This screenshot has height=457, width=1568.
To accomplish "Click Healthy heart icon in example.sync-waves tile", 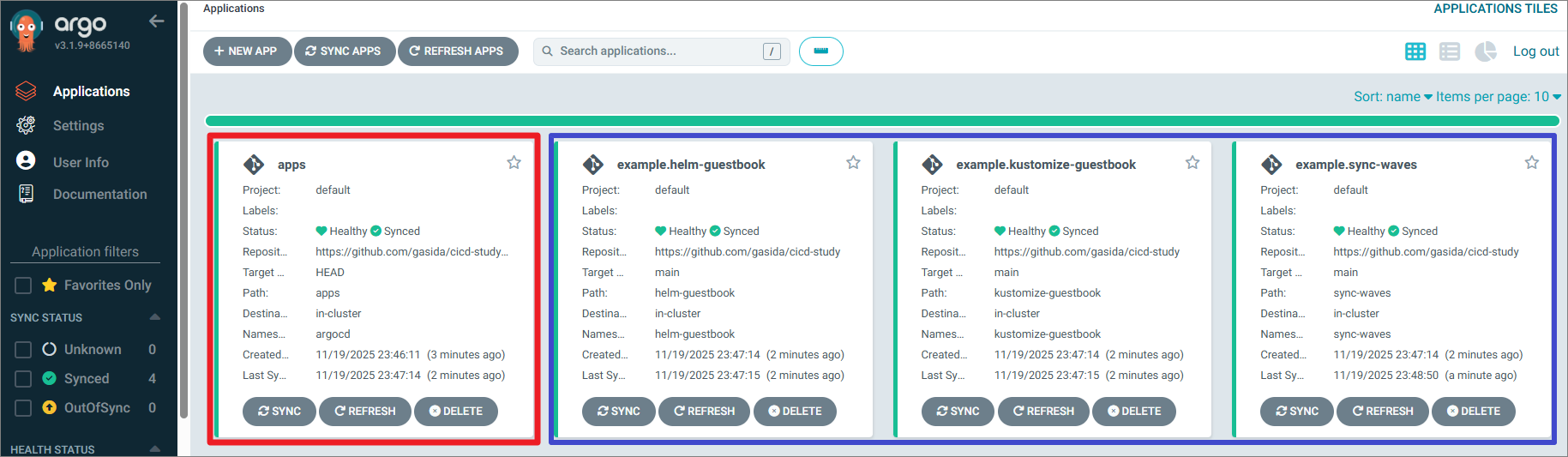I will (x=1339, y=232).
